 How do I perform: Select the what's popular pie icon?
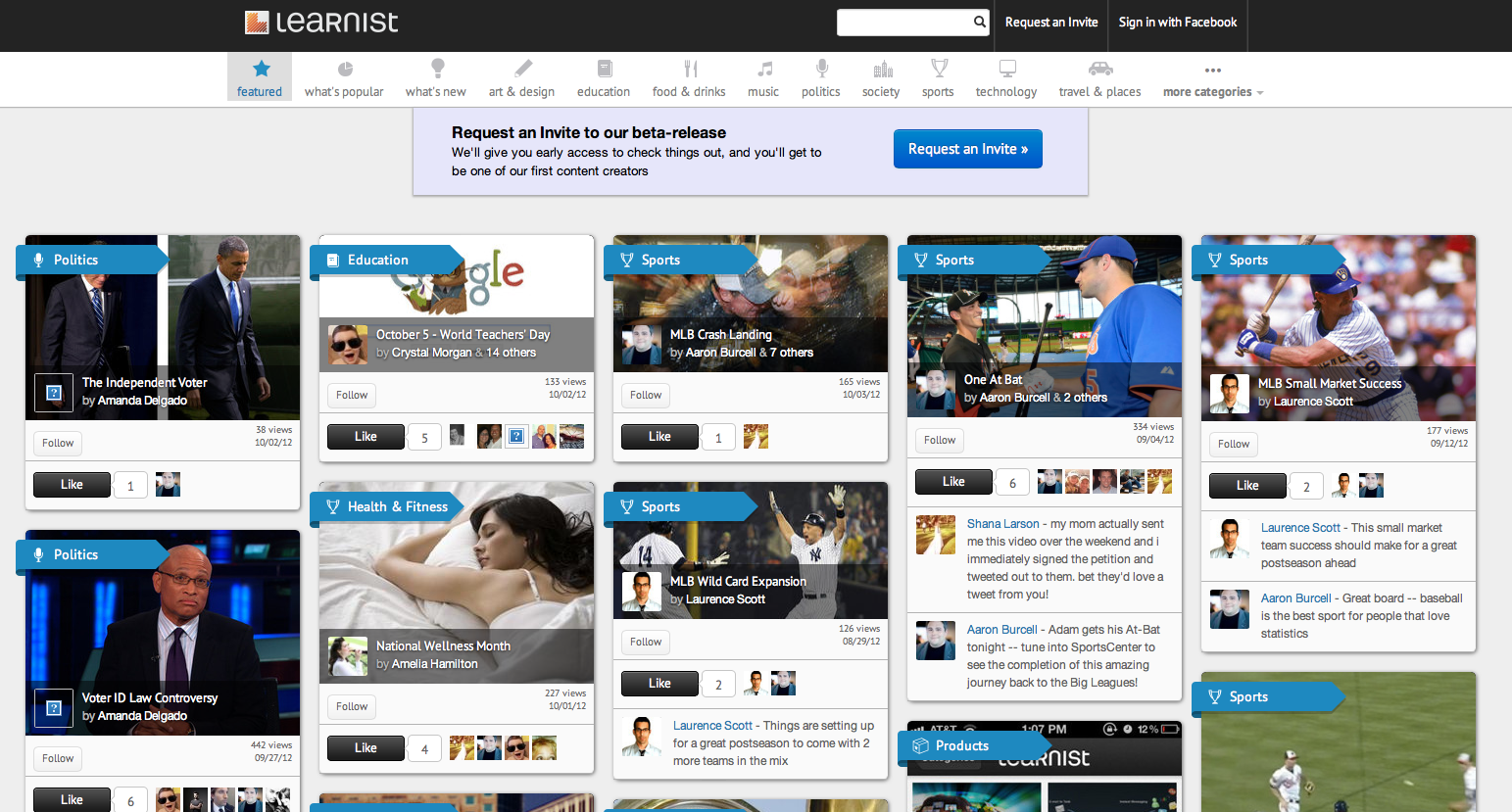[345, 69]
